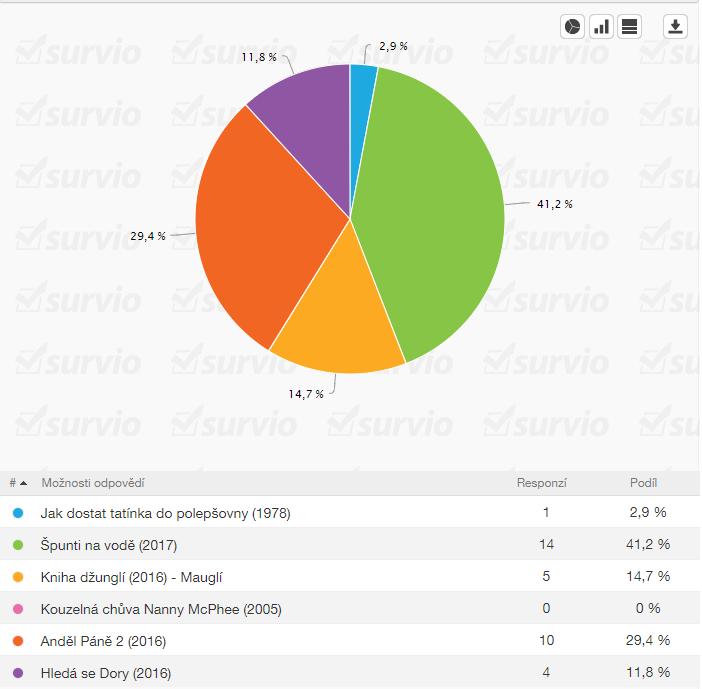This screenshot has width=702, height=689.
Task: Click the 2,9 % share in the table
Action: coord(648,512)
